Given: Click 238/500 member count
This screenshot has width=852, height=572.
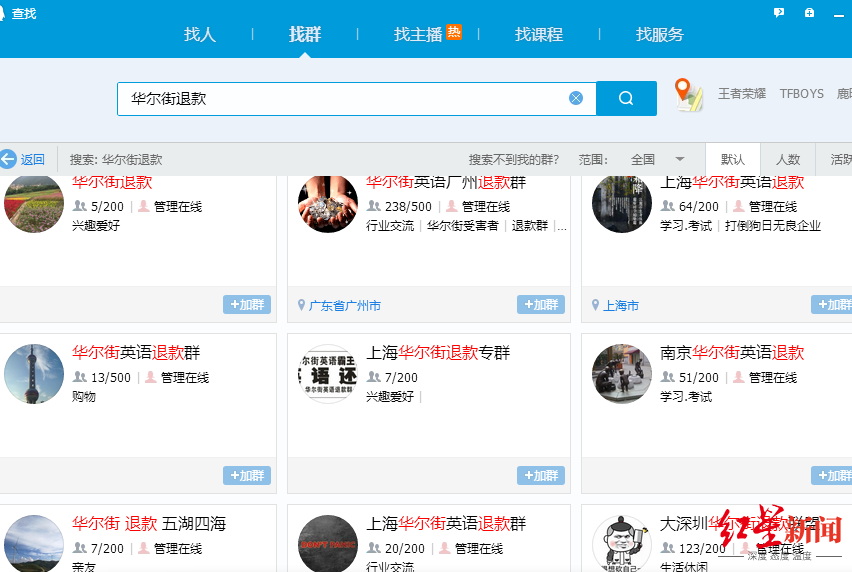Looking at the screenshot, I should pos(408,206).
